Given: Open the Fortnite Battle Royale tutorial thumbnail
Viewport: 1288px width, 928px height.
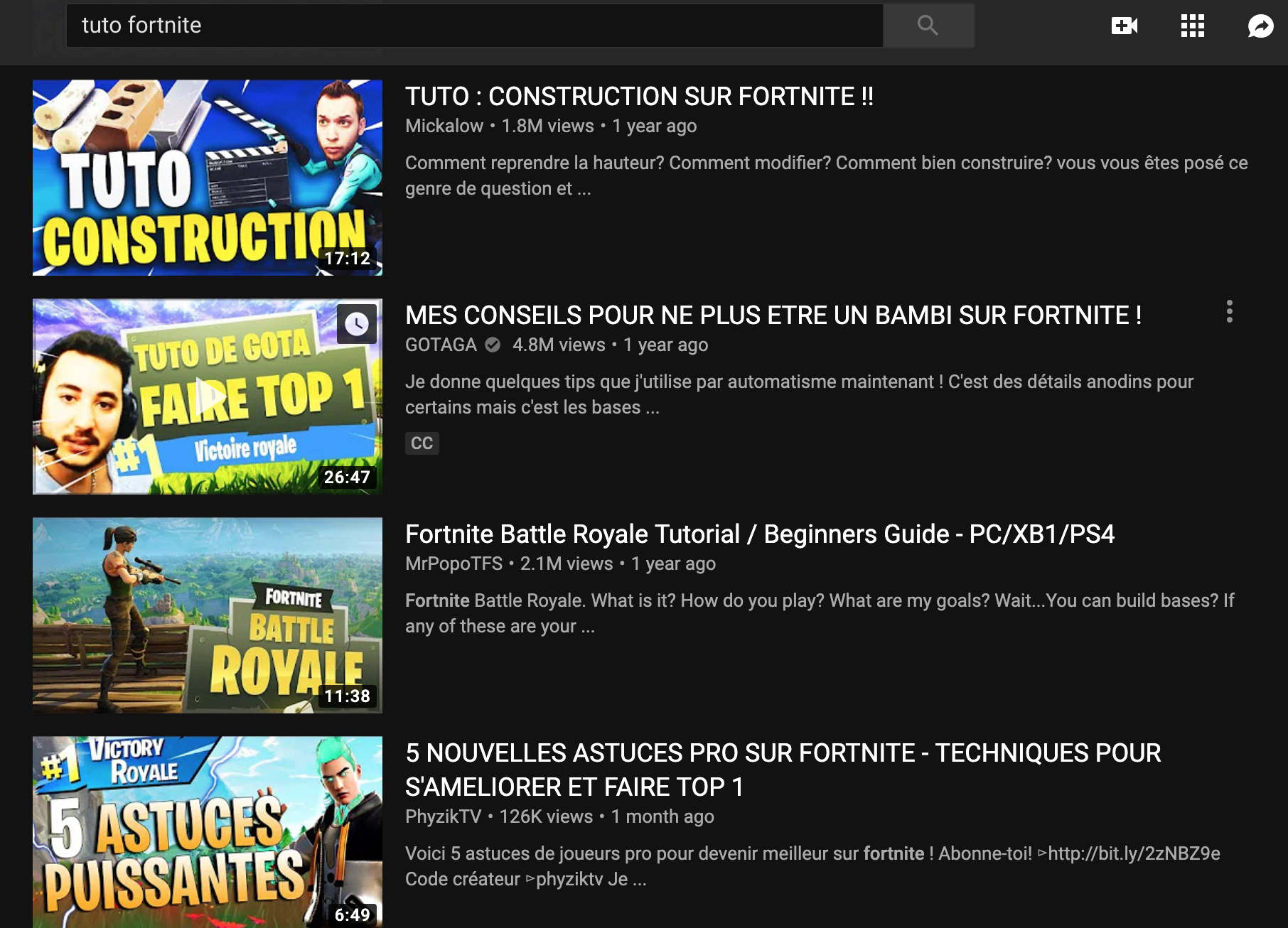Looking at the screenshot, I should (208, 615).
